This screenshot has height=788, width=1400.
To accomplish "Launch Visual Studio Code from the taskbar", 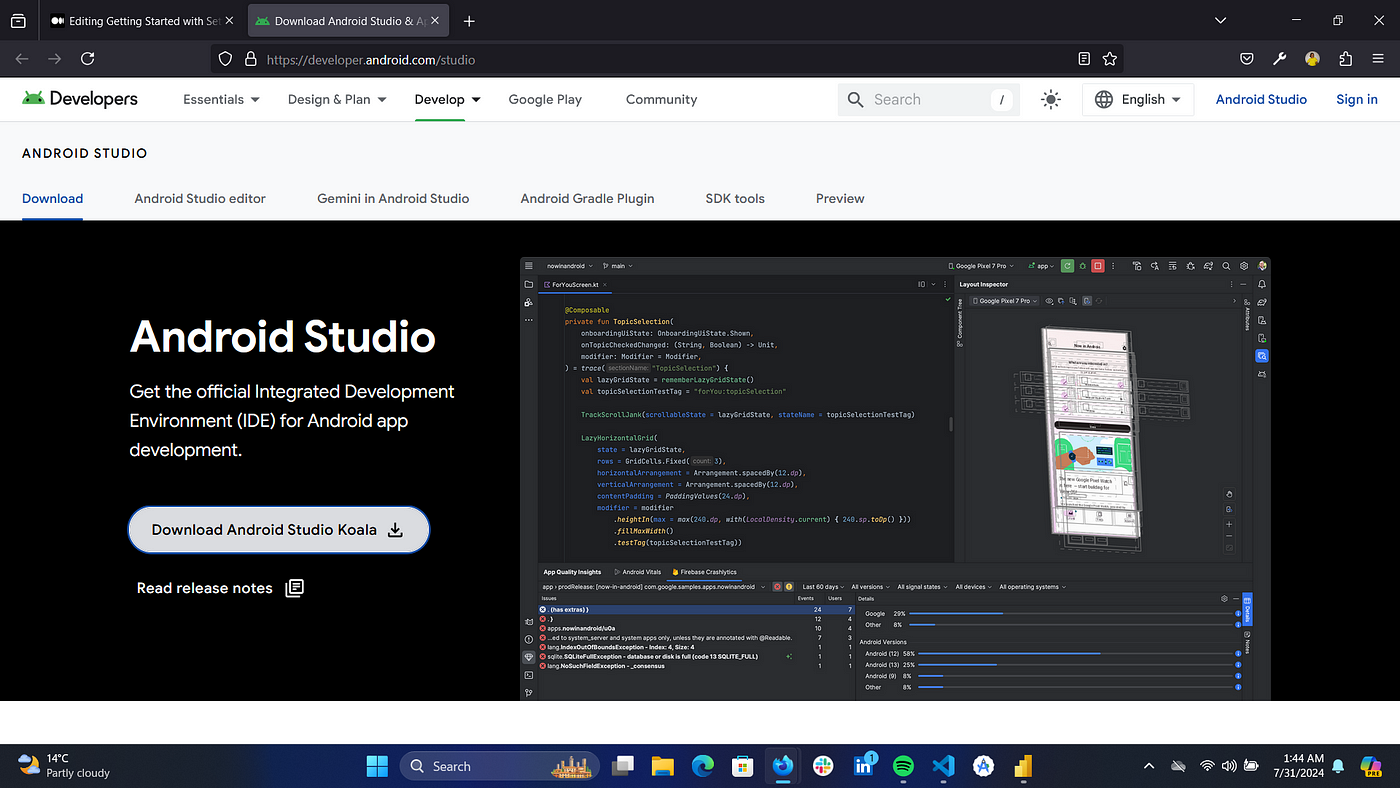I will [943, 766].
